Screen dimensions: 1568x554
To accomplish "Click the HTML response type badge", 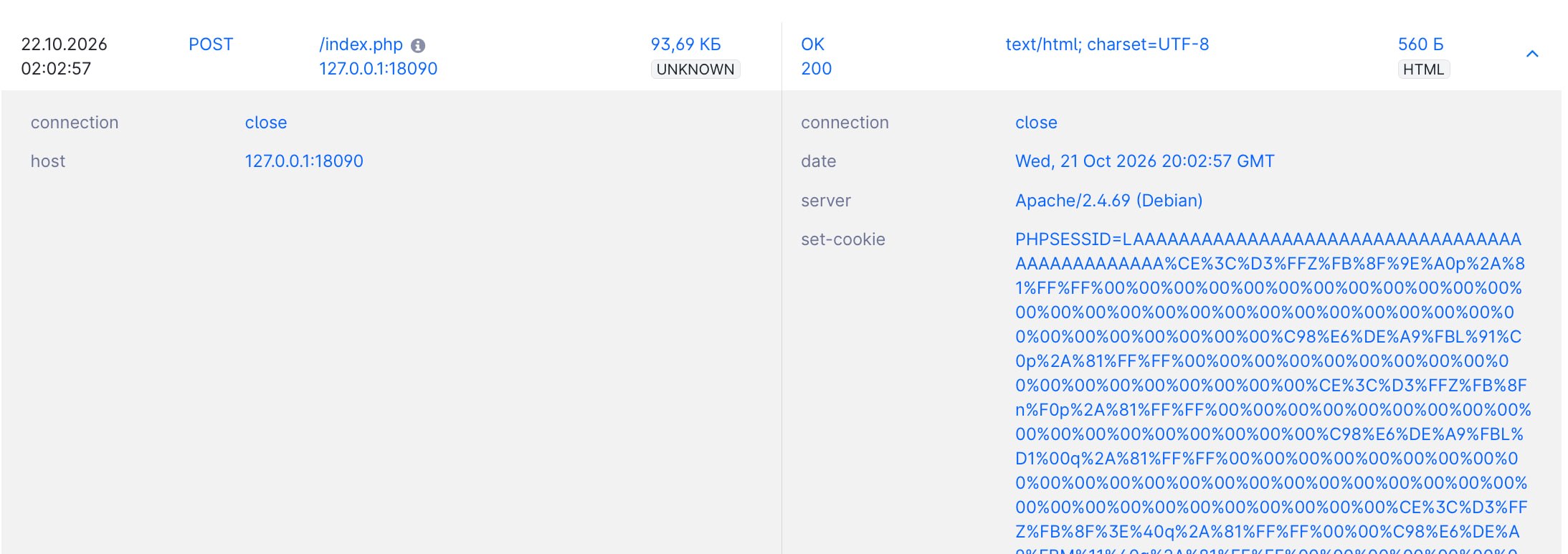I will (1423, 70).
